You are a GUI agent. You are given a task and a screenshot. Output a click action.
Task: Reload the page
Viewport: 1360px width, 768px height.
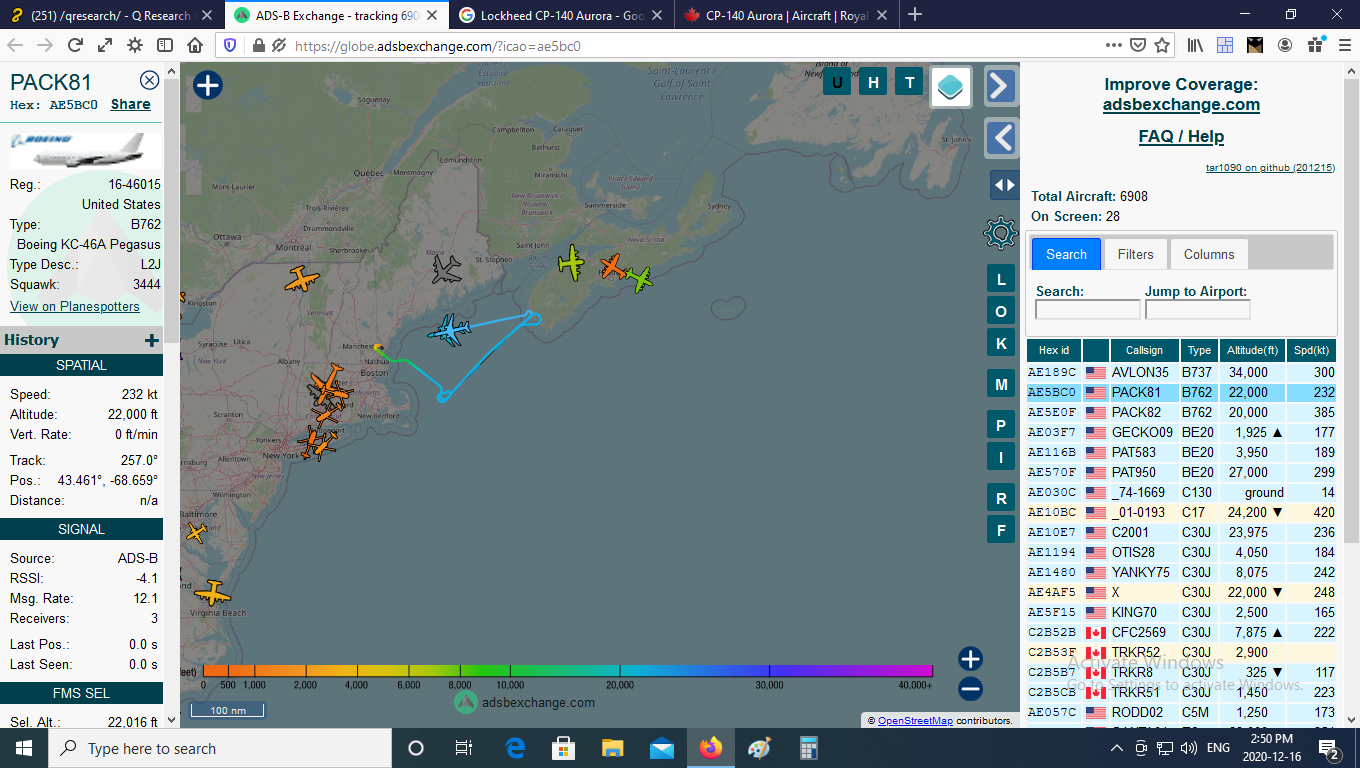tap(75, 45)
